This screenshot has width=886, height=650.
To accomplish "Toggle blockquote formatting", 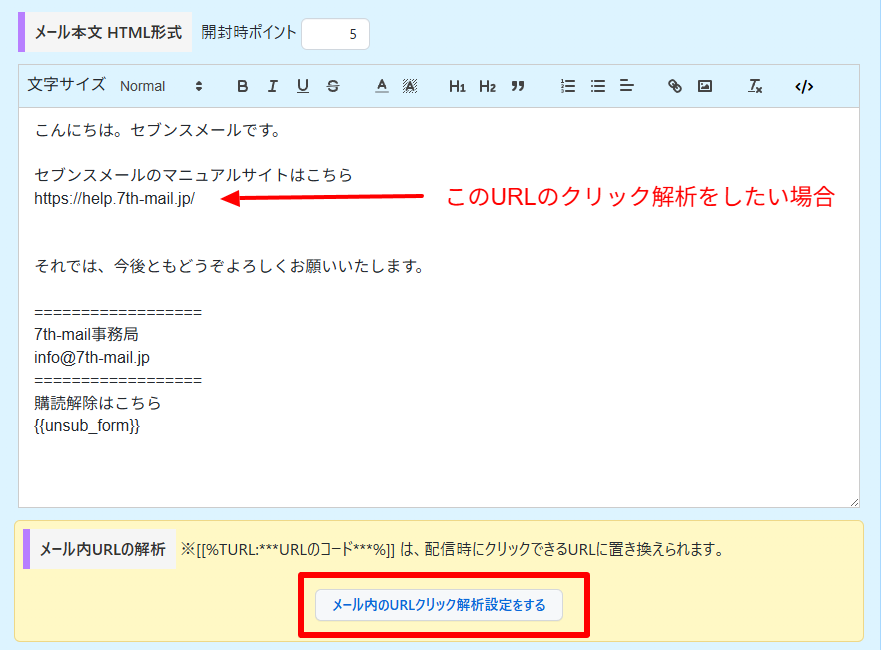I will click(517, 86).
